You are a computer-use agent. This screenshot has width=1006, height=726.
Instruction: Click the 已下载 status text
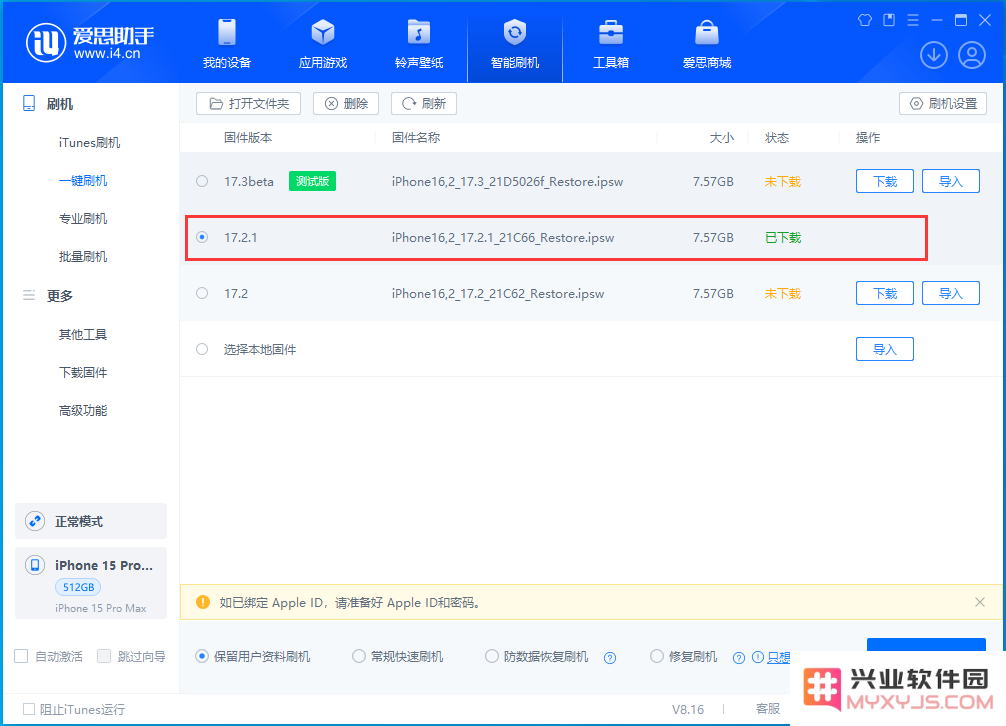click(783, 238)
